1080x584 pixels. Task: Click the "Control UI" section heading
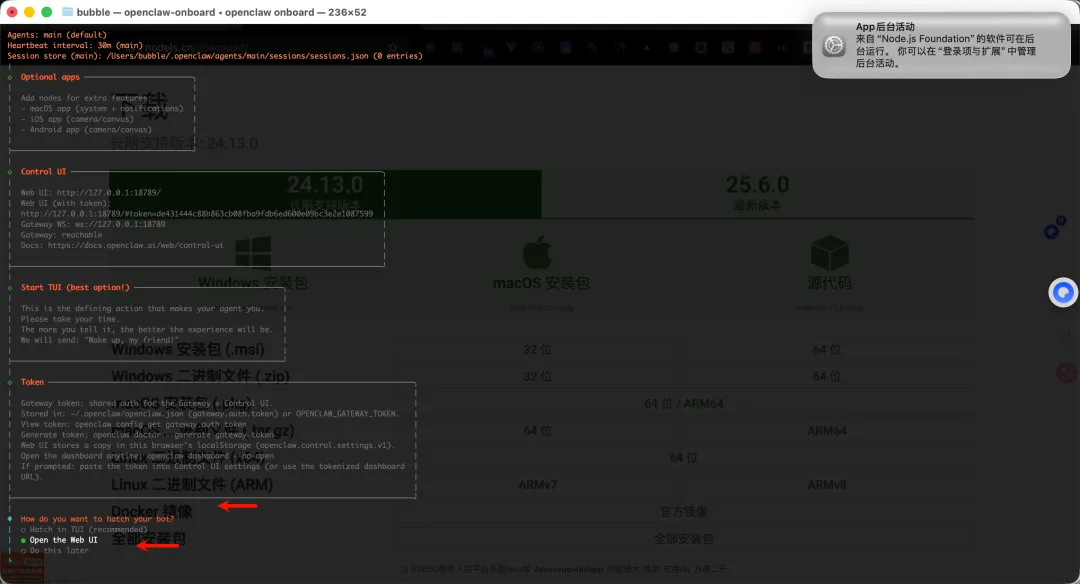(x=43, y=171)
